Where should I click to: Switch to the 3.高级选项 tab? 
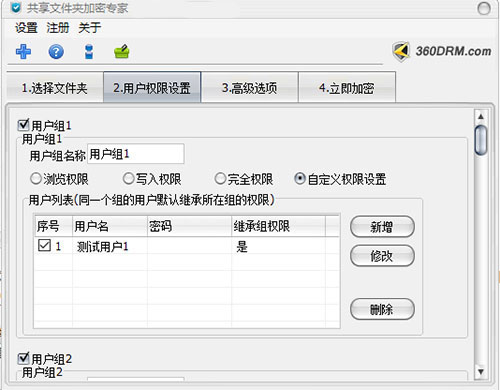coord(250,88)
